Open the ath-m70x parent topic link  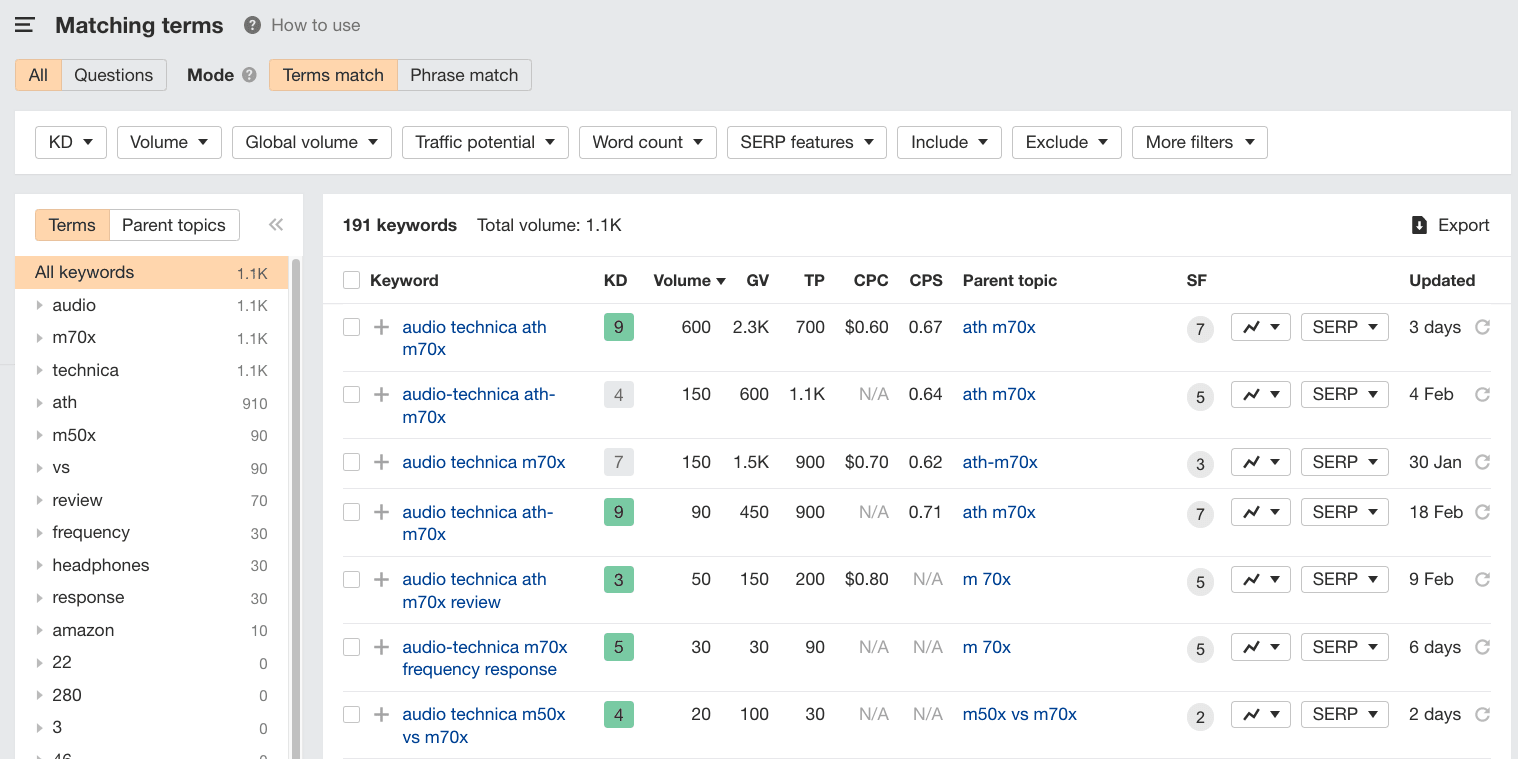pyautogui.click(x=1000, y=462)
